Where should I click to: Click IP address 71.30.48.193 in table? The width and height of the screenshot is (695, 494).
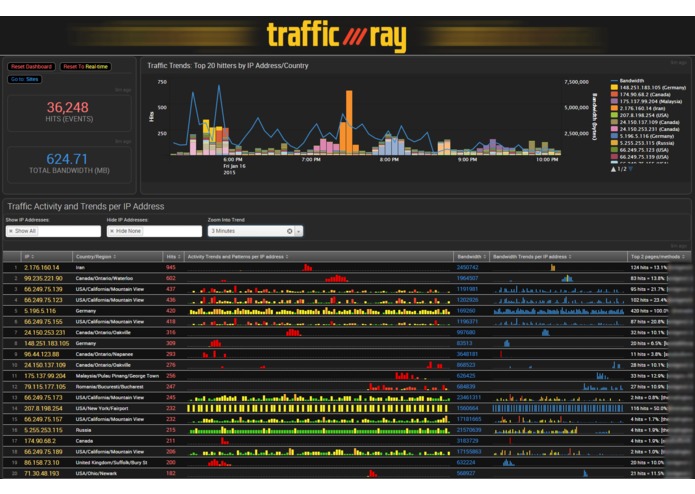pos(42,474)
